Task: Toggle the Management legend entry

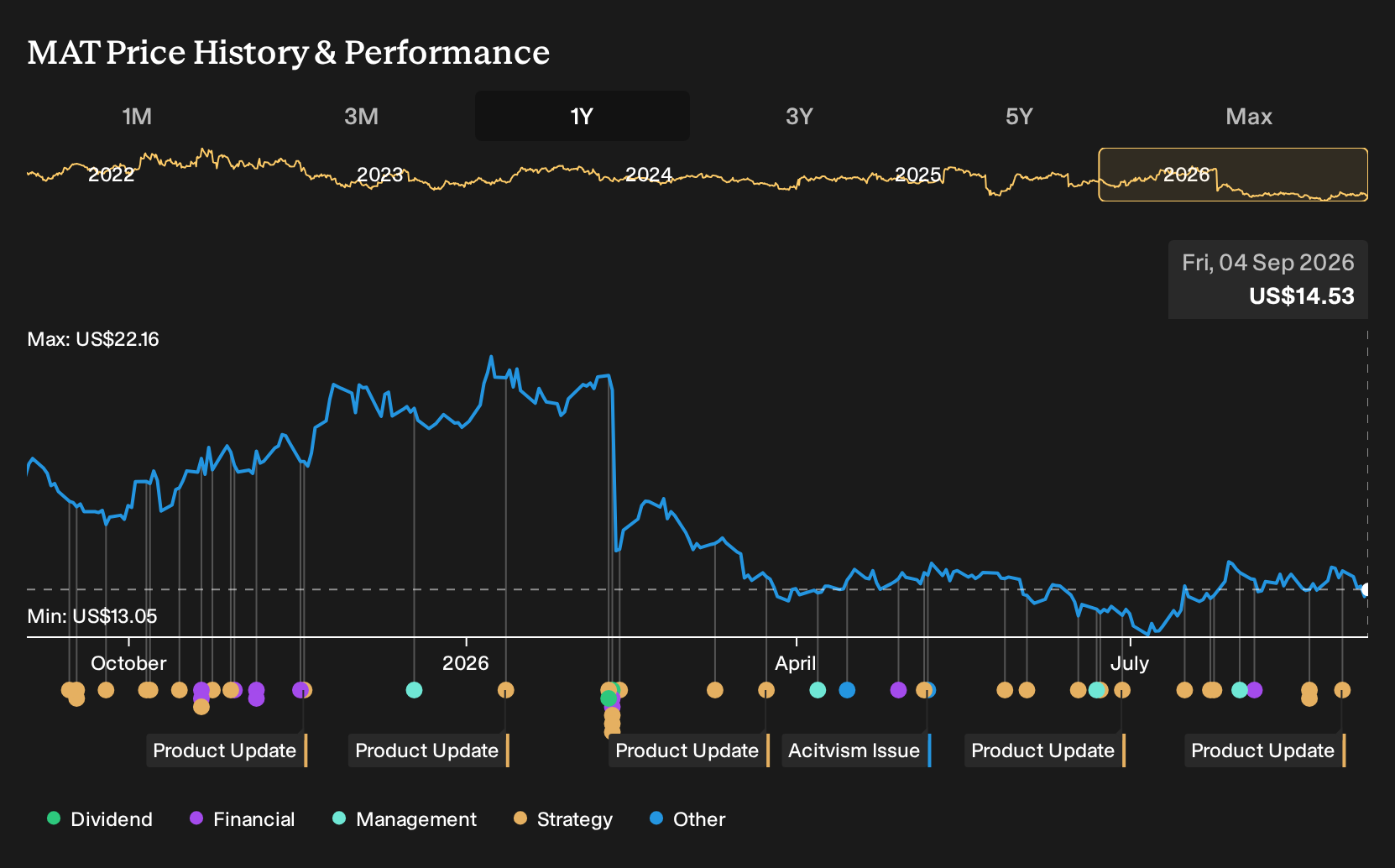Action: click(405, 819)
